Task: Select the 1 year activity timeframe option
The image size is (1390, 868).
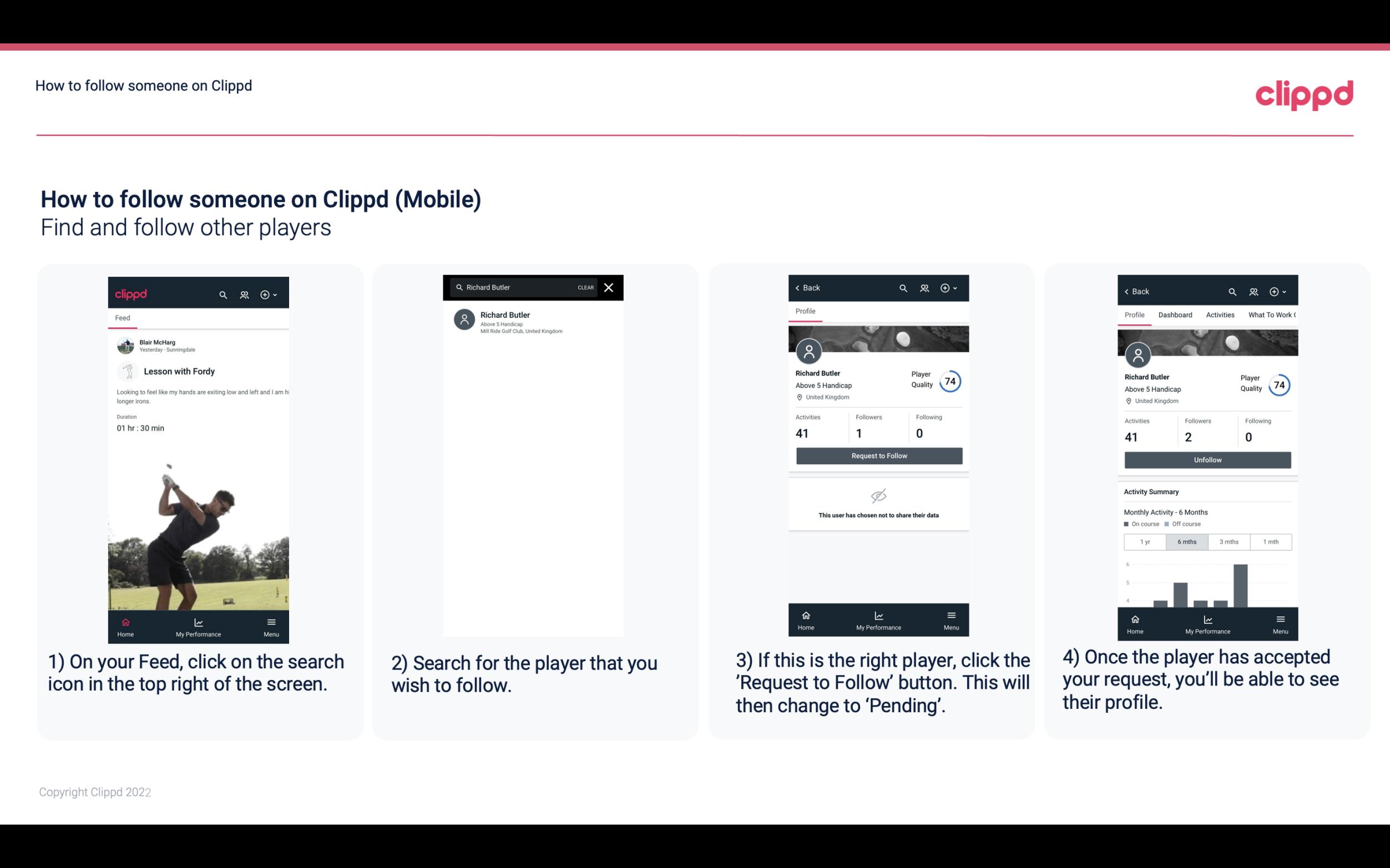Action: point(1145,541)
